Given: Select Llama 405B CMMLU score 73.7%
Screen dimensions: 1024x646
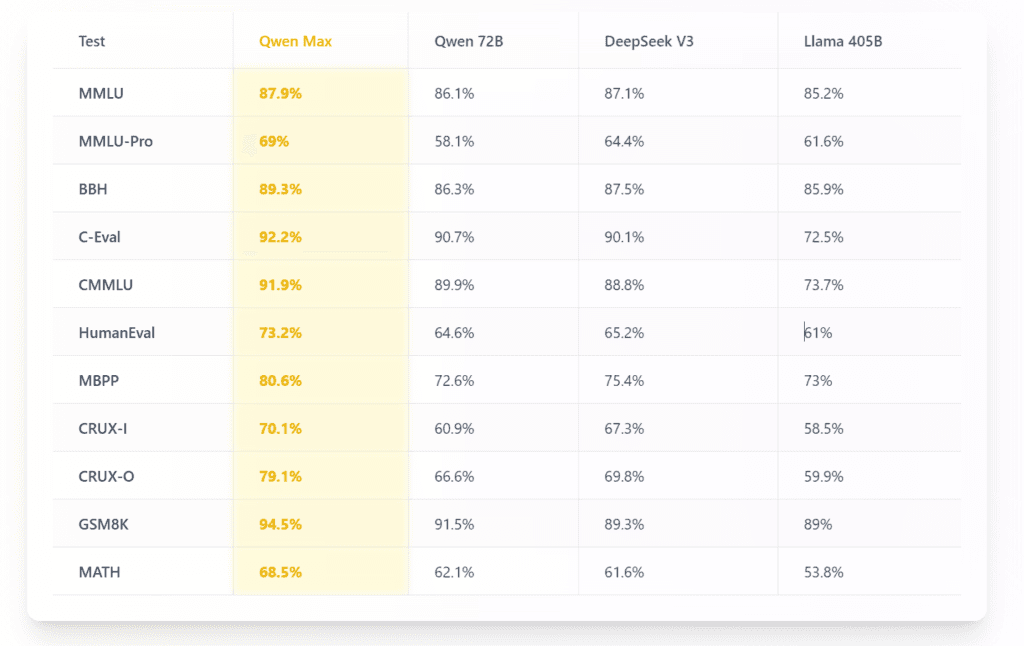Looking at the screenshot, I should pyautogui.click(x=823, y=285).
